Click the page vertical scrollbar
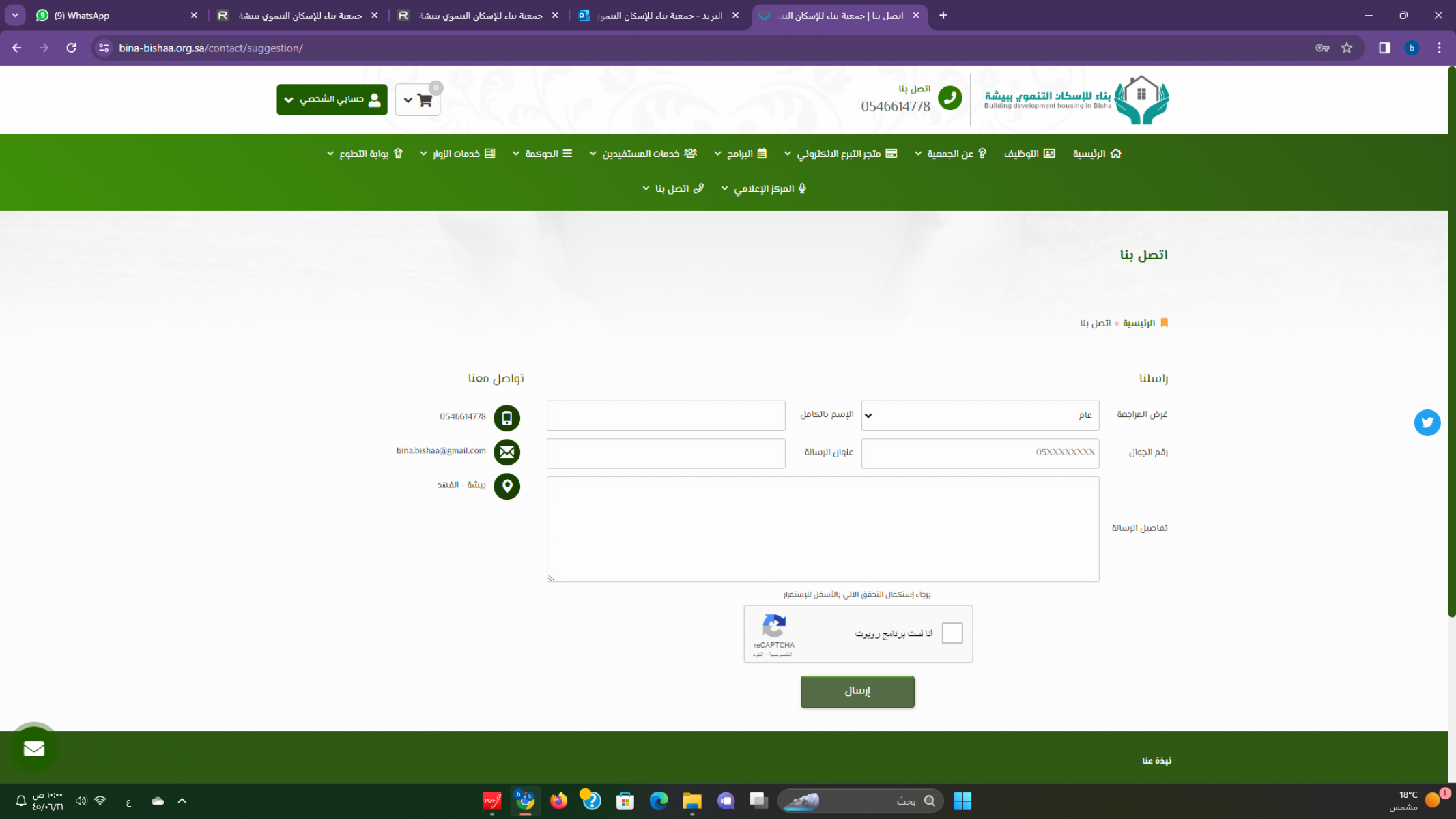Viewport: 1456px width, 819px height. (x=1451, y=341)
